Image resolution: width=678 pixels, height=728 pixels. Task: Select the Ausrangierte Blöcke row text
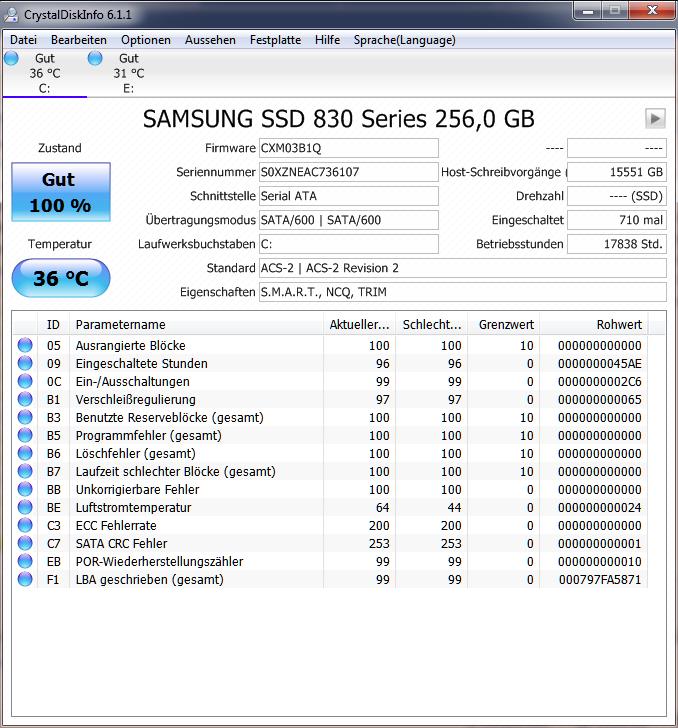pos(130,345)
